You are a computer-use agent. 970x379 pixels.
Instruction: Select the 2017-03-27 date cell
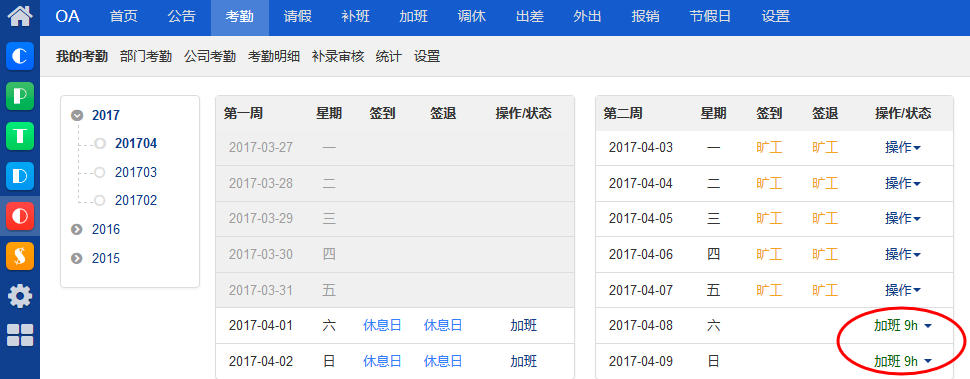click(x=260, y=148)
